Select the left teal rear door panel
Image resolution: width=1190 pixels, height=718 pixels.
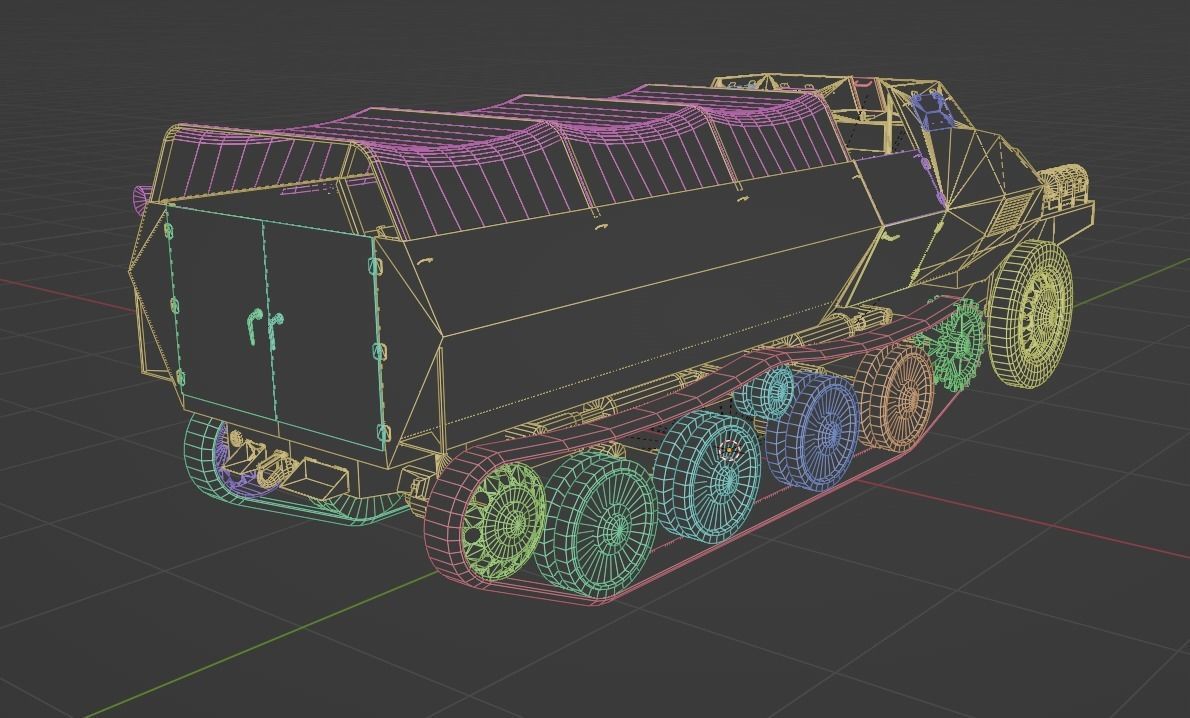coord(219,313)
